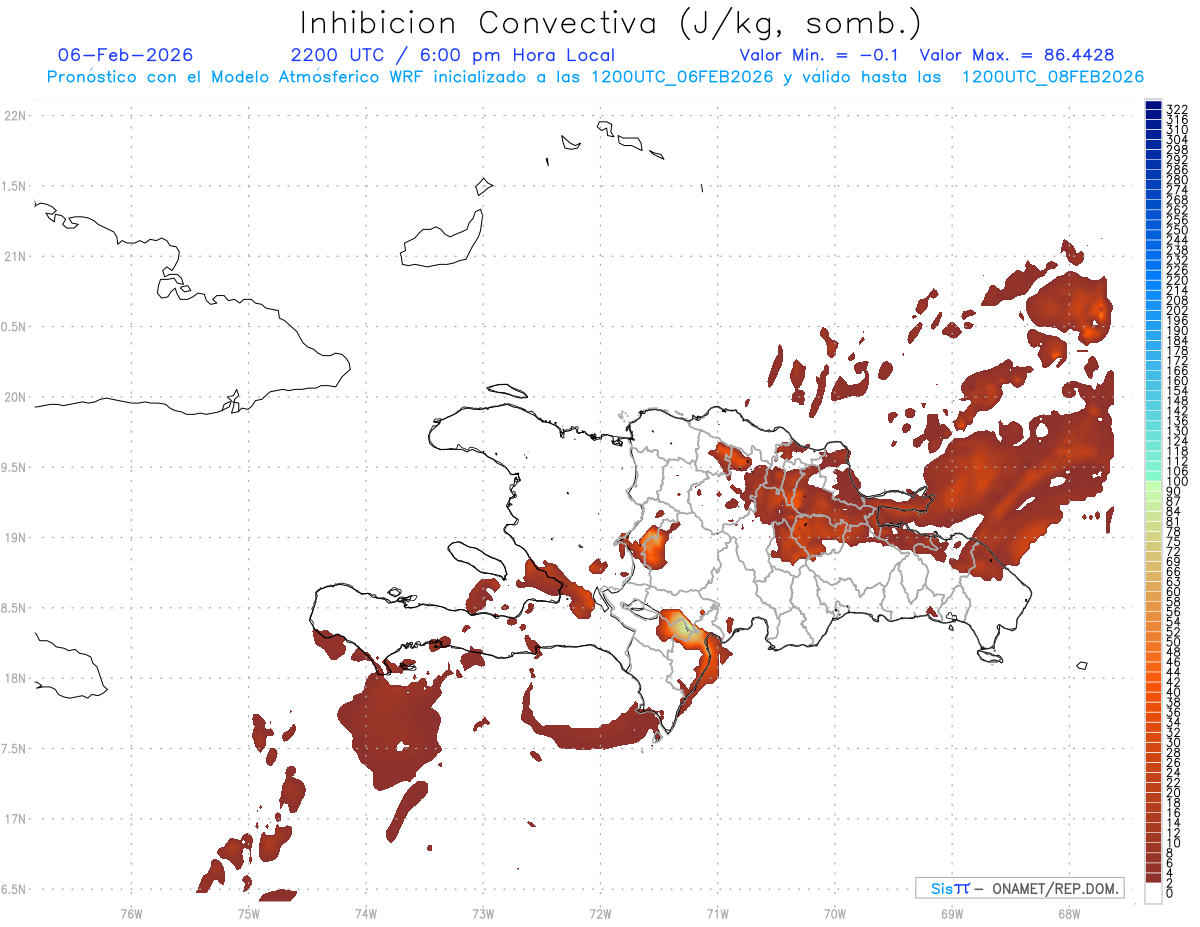Click the "Pronóstico con el Modelo Atmósferico WRF" line

(x=595, y=77)
